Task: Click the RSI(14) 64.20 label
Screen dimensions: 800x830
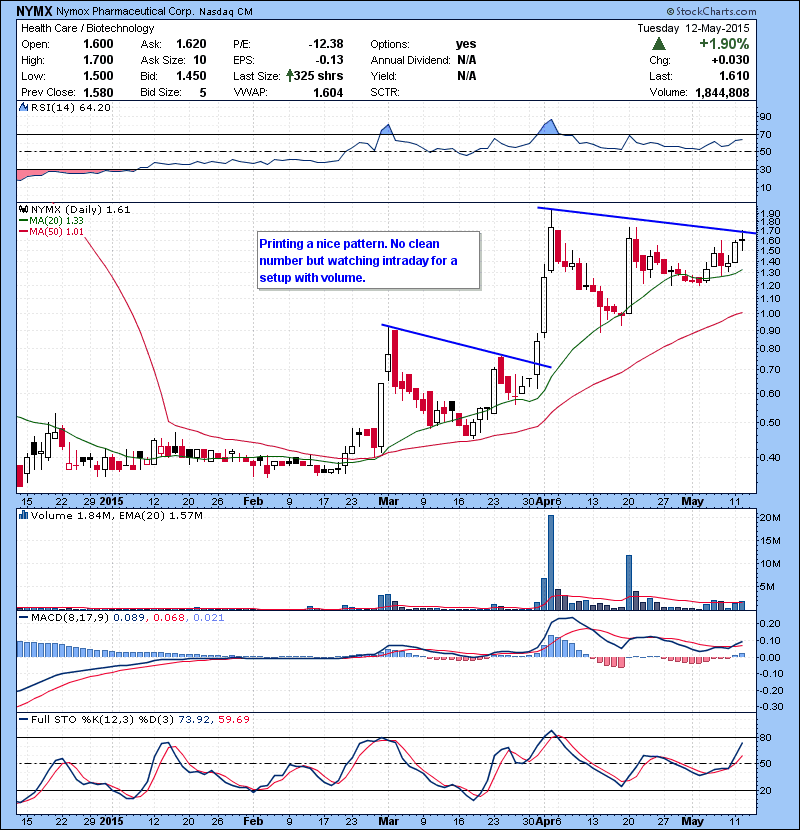Action: (x=71, y=107)
